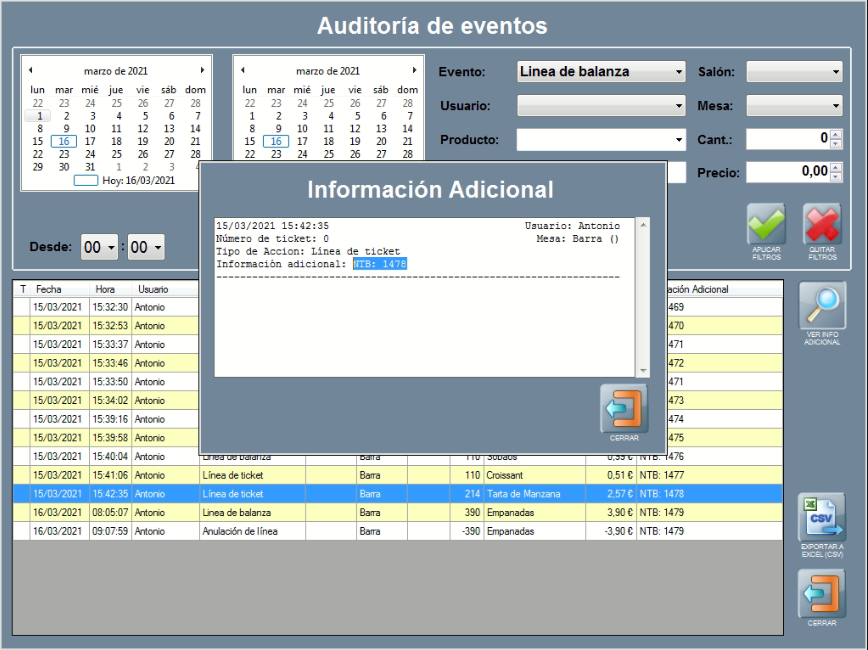Decrease the Precio value with down arrow
The image size is (868, 650).
coord(836,177)
